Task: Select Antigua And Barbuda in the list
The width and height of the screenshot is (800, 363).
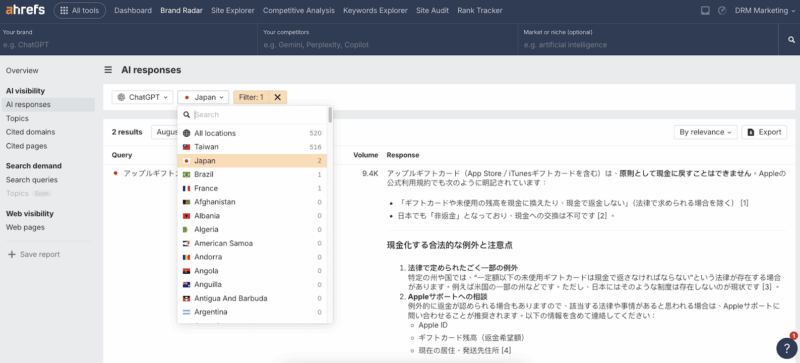Action: click(x=252, y=298)
